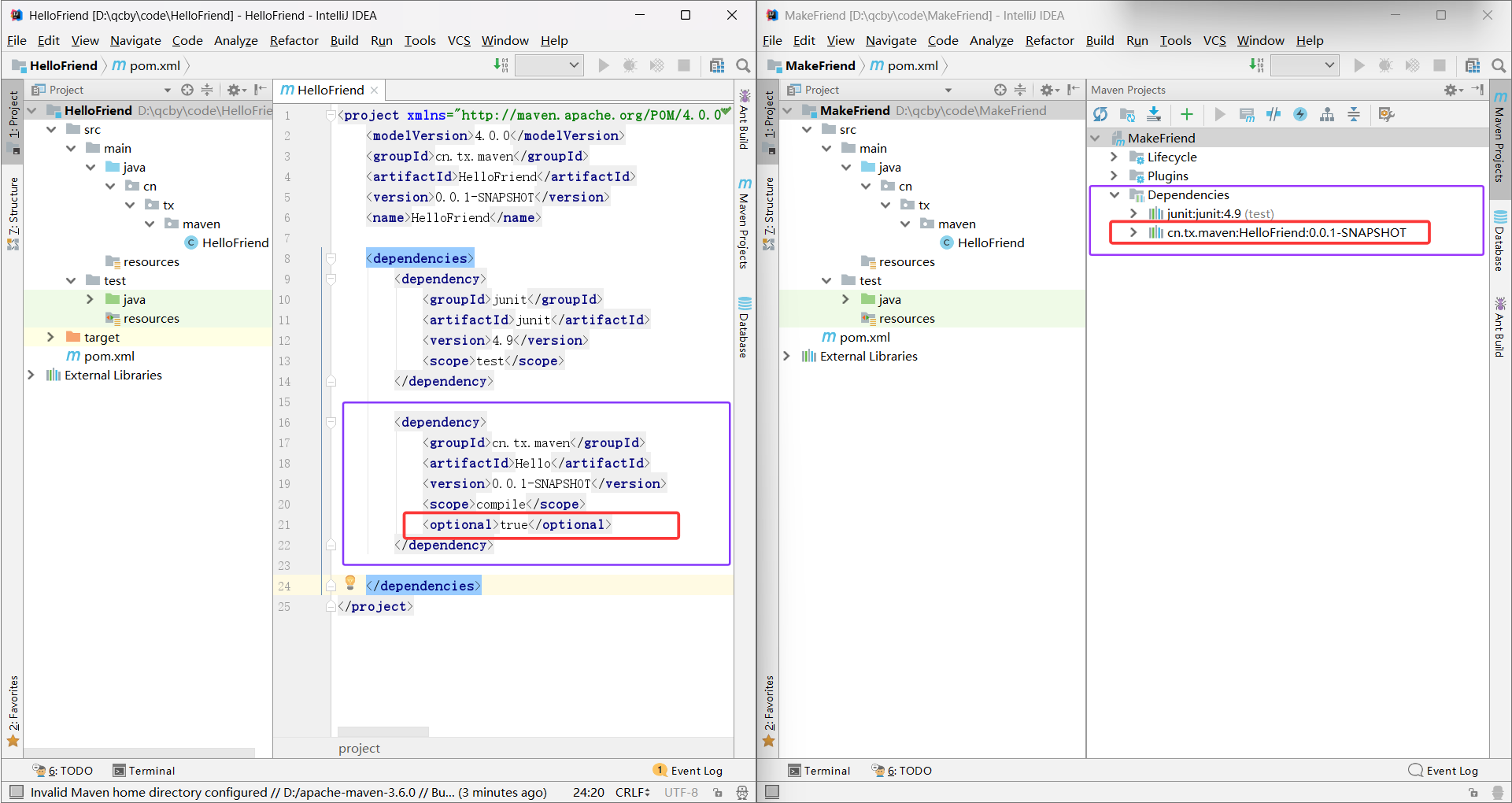Screen dimensions: 1512x803
Task: Open File menu in HelloFriend window
Action: (17, 40)
